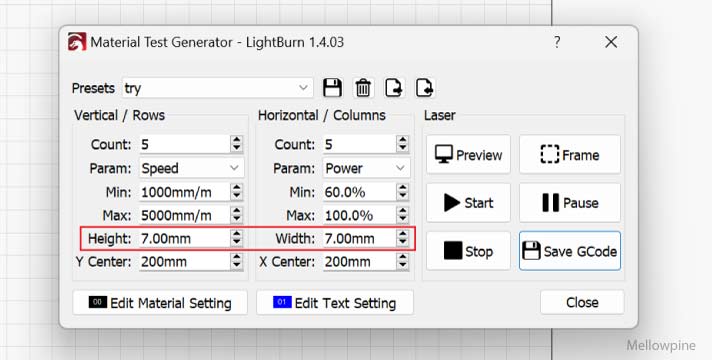Open the Presets dropdown showing 'try'
This screenshot has height=360, width=712.
[218, 88]
